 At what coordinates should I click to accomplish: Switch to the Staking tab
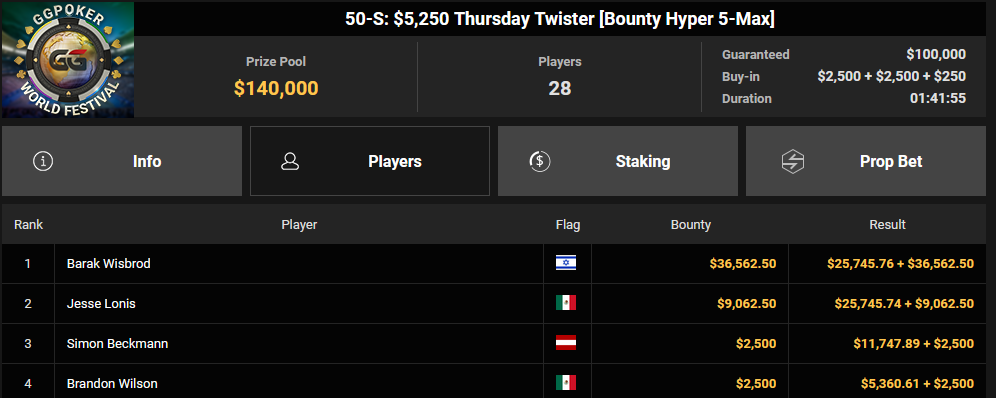pyautogui.click(x=618, y=161)
